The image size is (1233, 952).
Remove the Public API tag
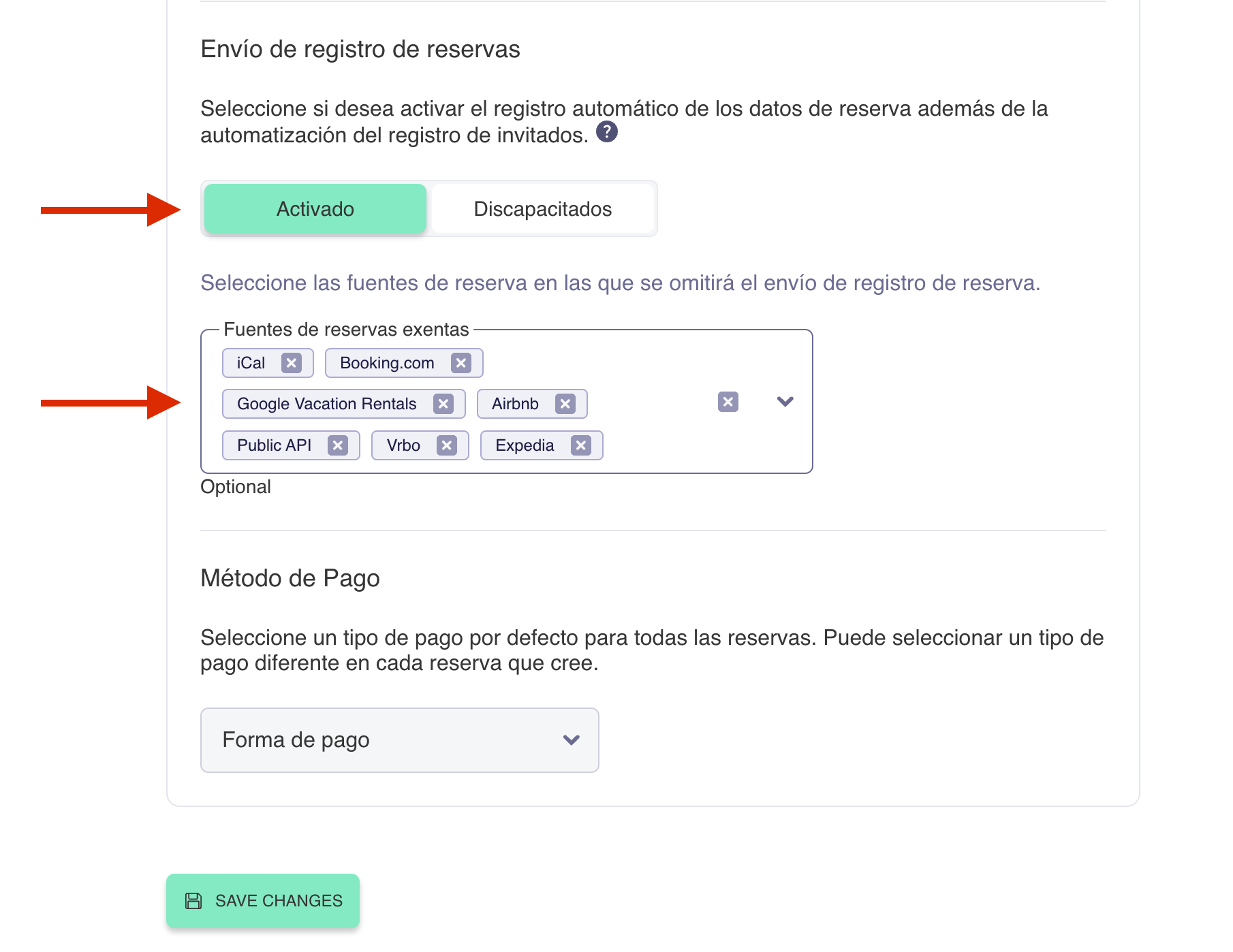click(338, 445)
